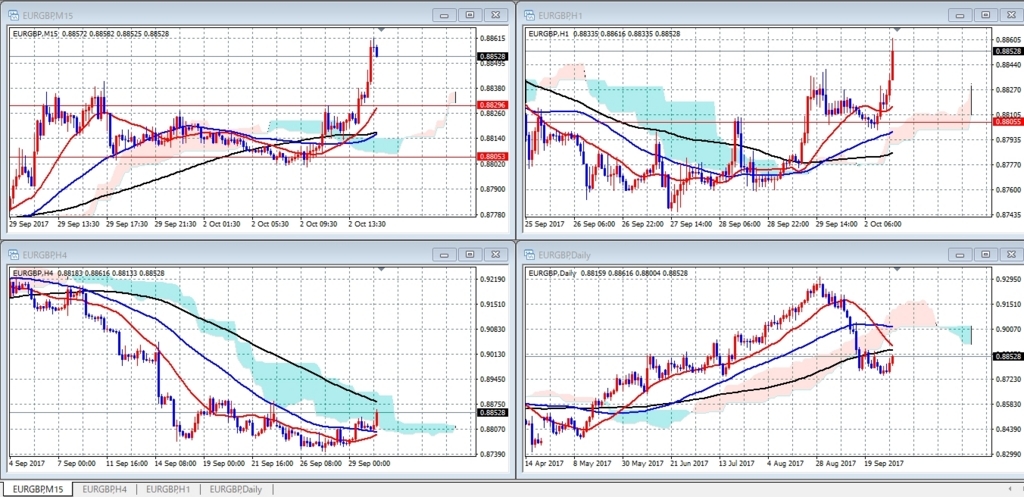The image size is (1024, 497).
Task: Close the EURGBP,M15 chart window
Action: click(x=496, y=14)
